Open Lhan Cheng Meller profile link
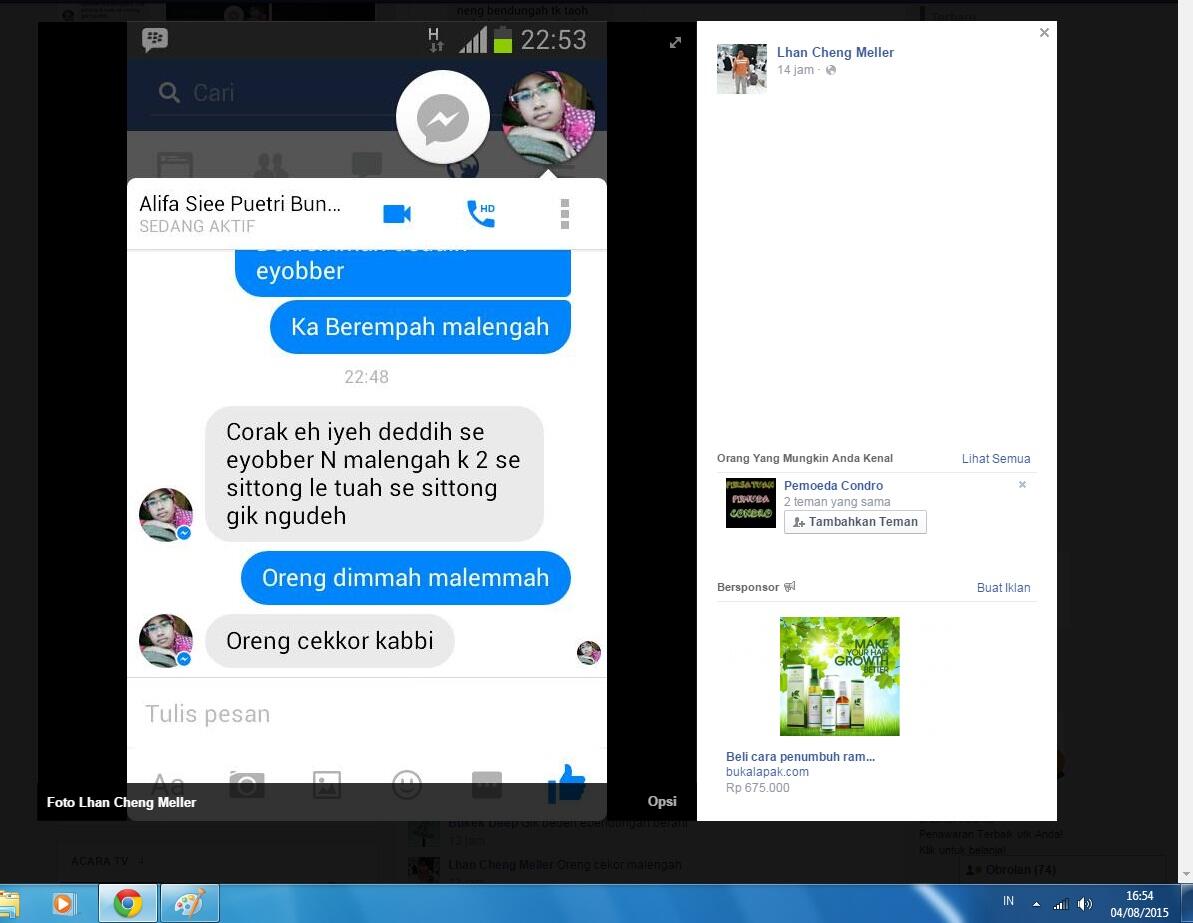This screenshot has height=923, width=1193. [835, 53]
